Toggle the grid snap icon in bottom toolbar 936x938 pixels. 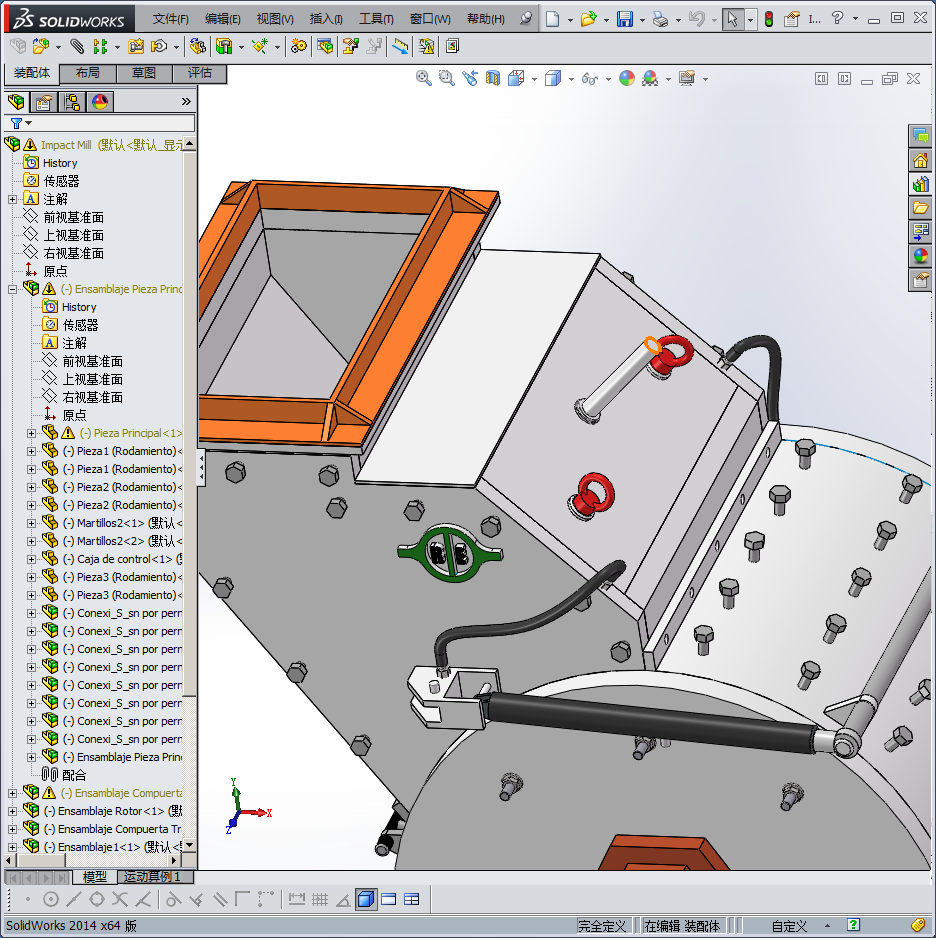pyautogui.click(x=320, y=900)
